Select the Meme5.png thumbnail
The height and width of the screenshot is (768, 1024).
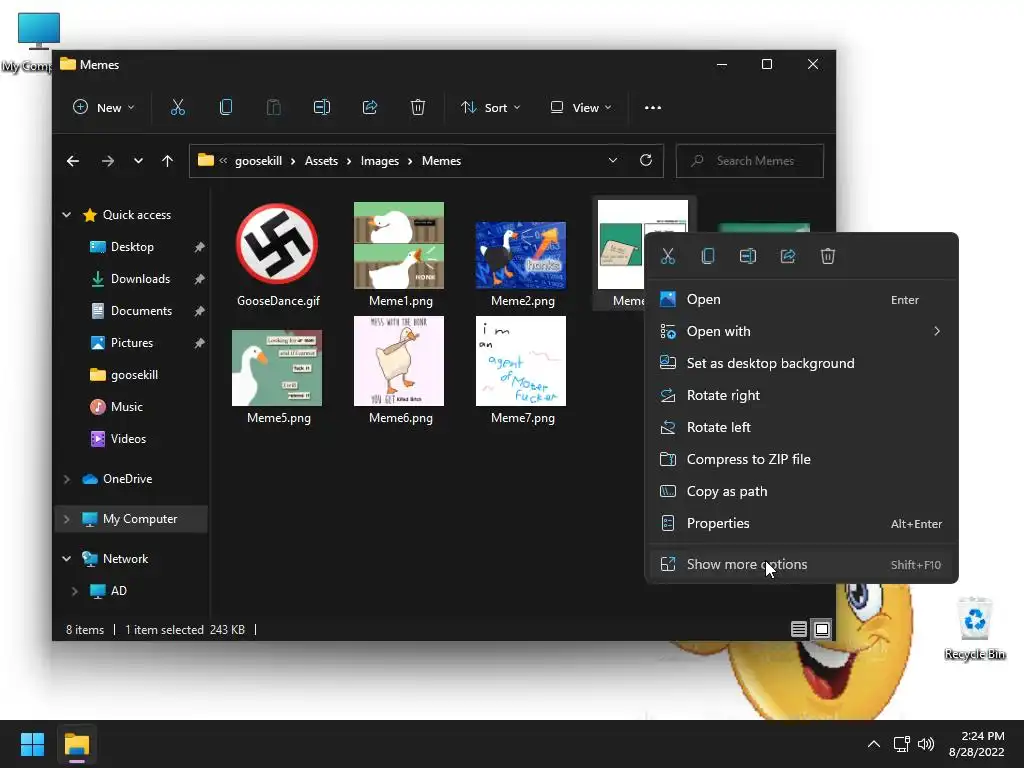[x=277, y=368]
